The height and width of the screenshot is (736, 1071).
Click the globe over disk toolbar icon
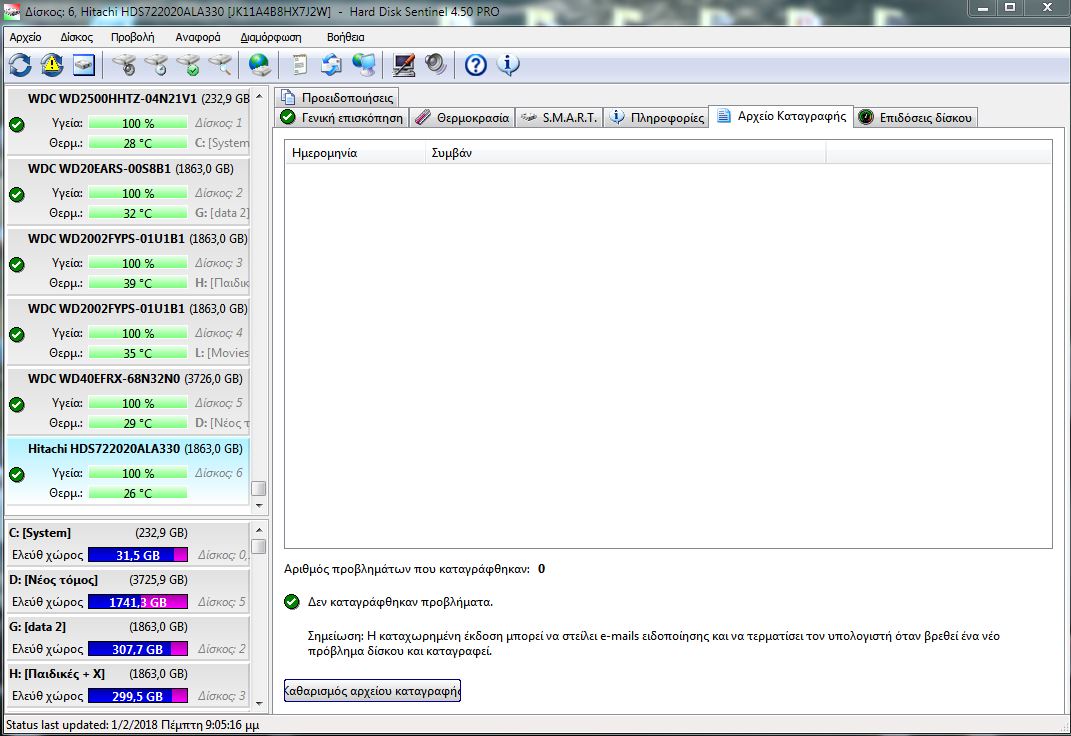coord(260,65)
